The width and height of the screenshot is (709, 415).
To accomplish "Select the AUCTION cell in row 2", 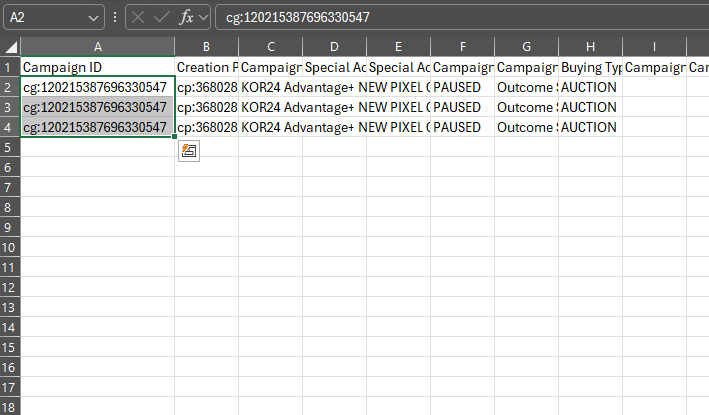I will (x=590, y=87).
